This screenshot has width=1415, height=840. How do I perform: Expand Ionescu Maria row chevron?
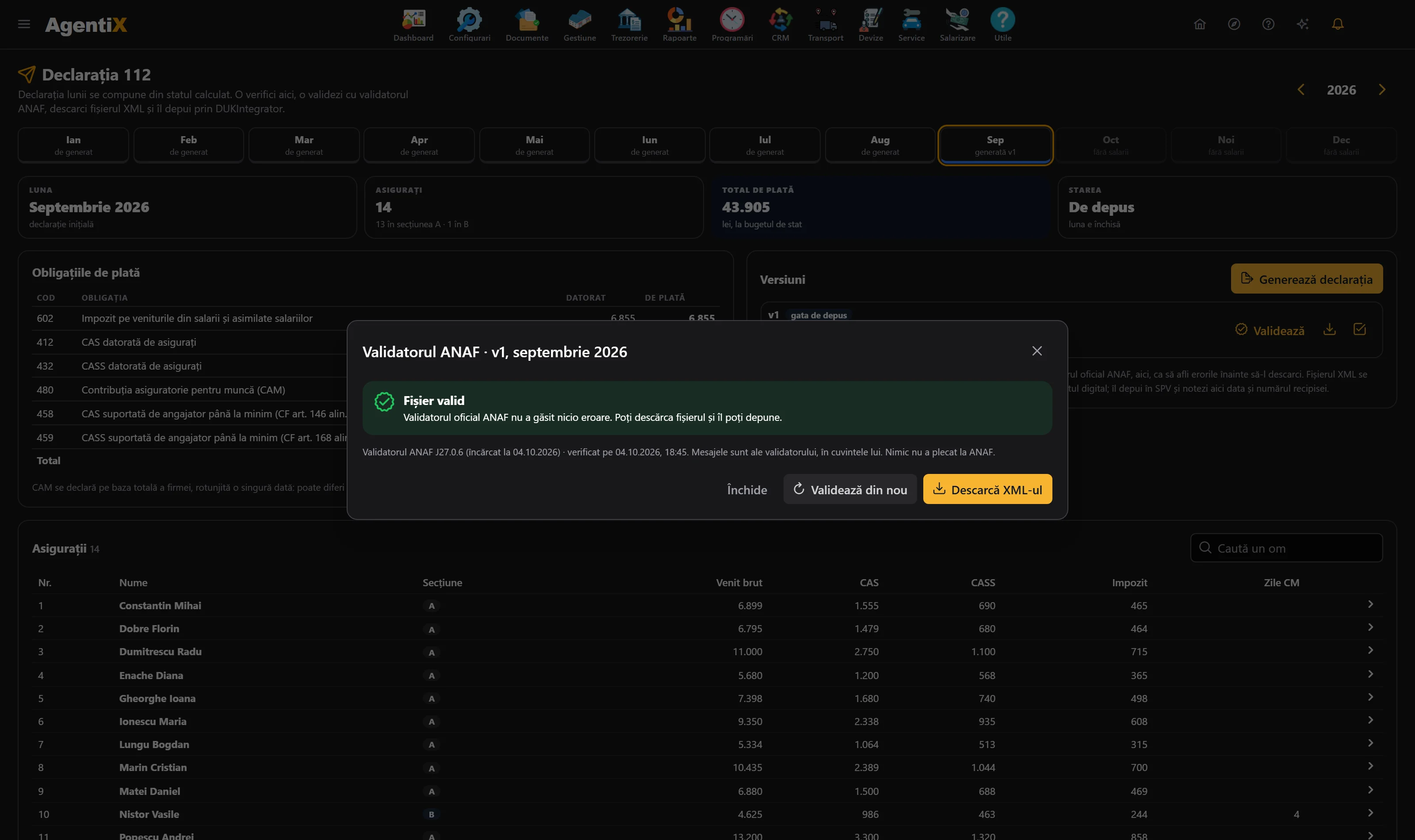1370,720
